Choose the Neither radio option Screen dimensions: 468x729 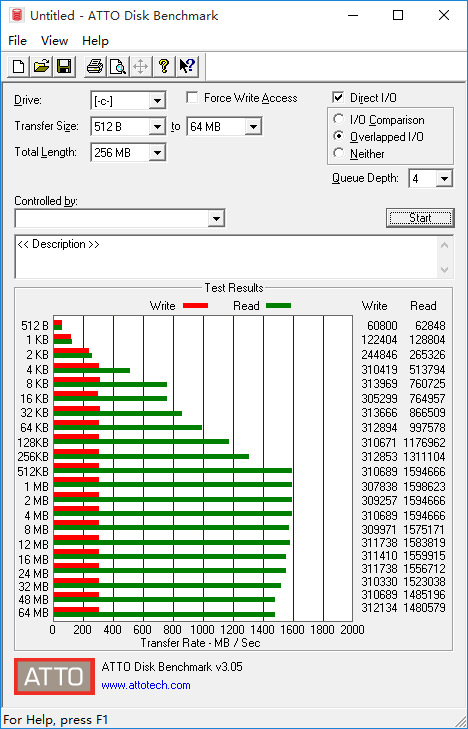[x=339, y=153]
